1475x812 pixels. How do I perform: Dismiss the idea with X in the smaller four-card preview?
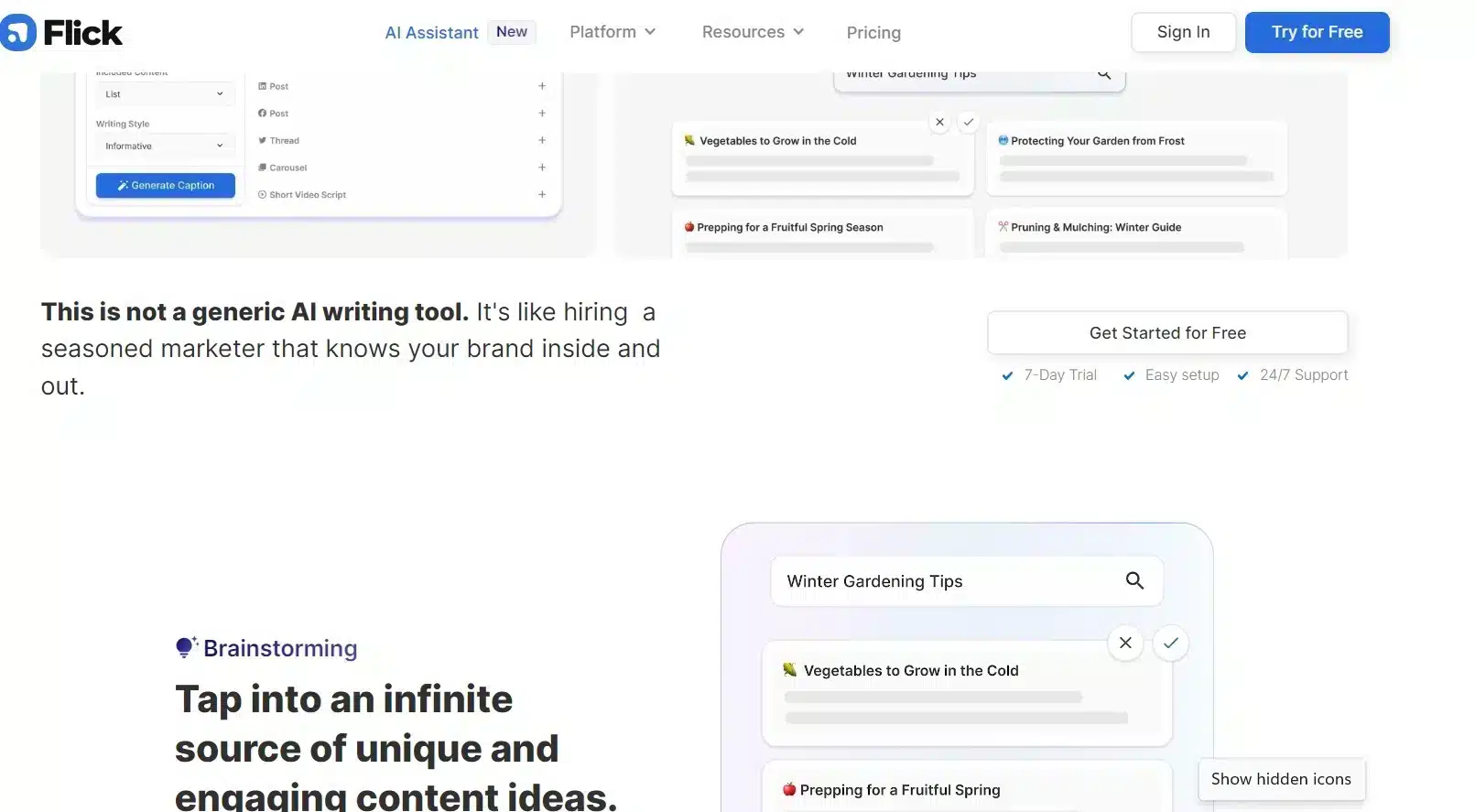coord(939,122)
